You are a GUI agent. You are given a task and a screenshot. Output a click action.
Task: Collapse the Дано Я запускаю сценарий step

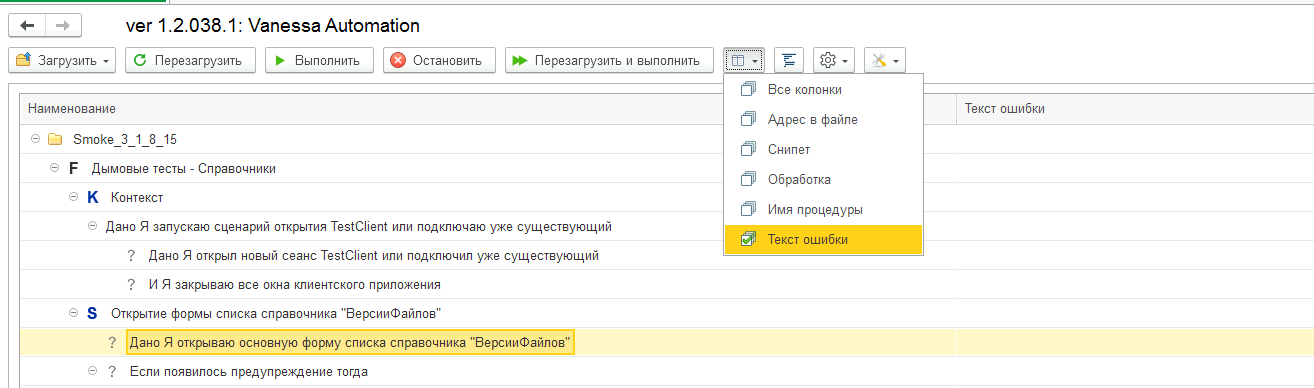click(93, 227)
